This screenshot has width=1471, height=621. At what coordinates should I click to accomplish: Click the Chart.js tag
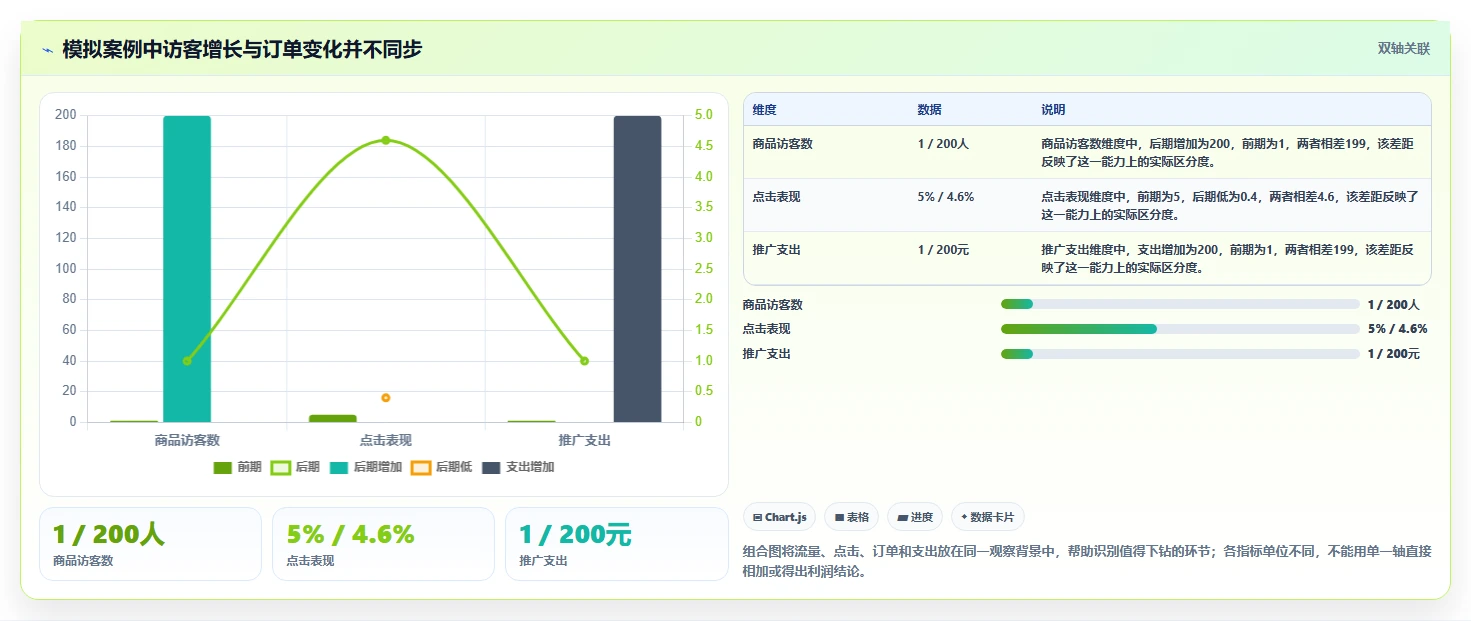779,517
